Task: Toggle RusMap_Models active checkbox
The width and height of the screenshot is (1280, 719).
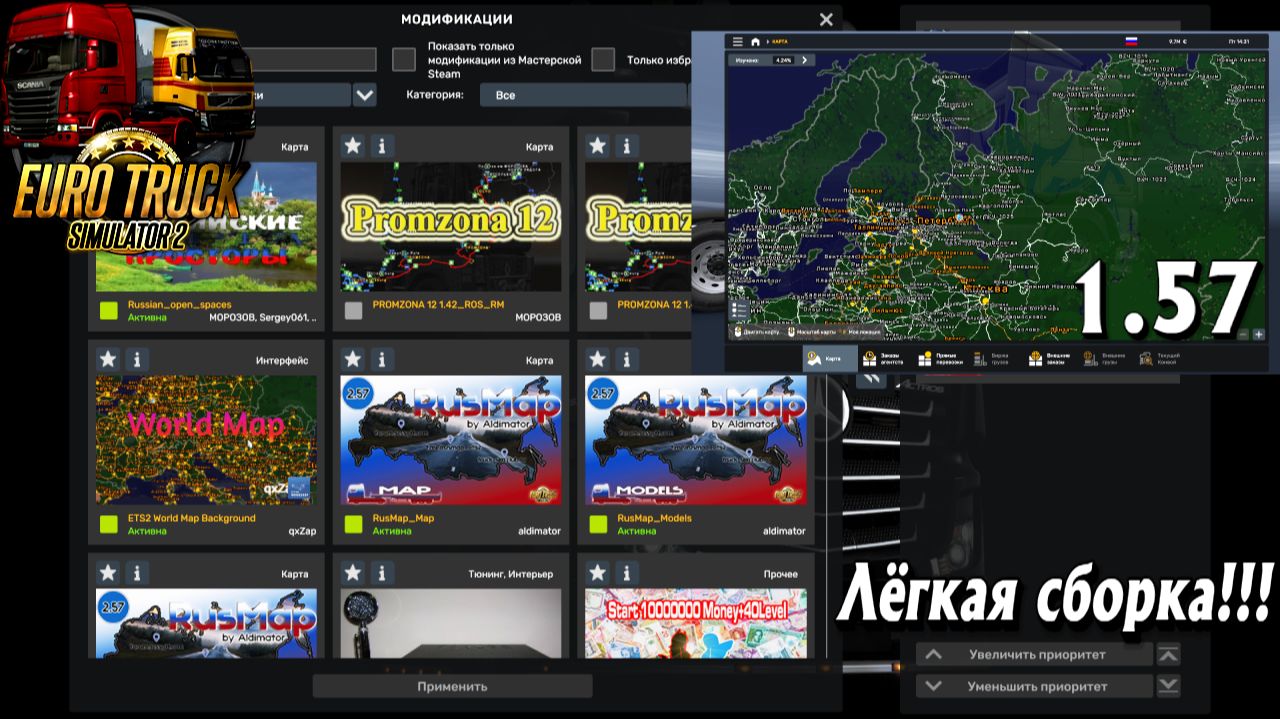Action: [598, 525]
